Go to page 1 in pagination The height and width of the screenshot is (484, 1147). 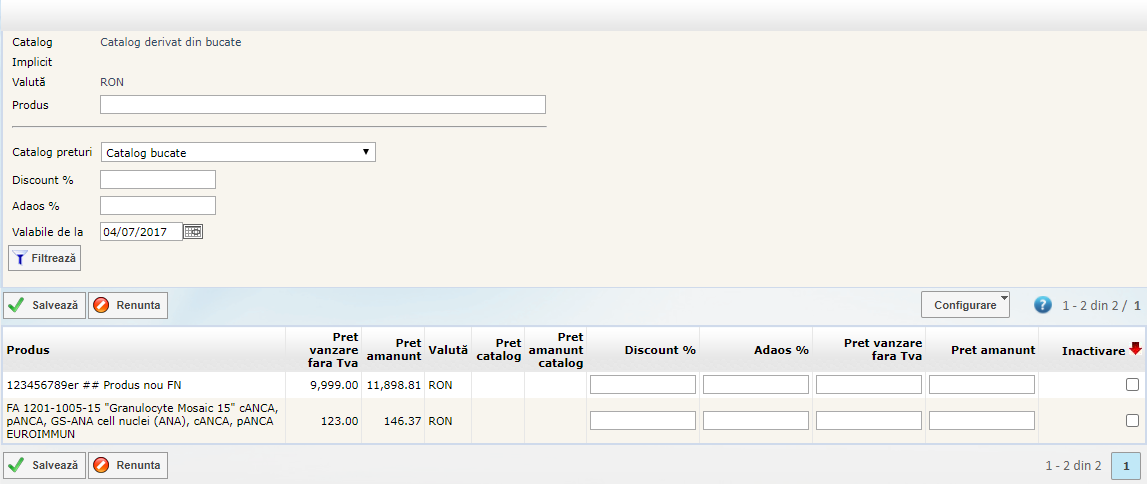[1126, 465]
